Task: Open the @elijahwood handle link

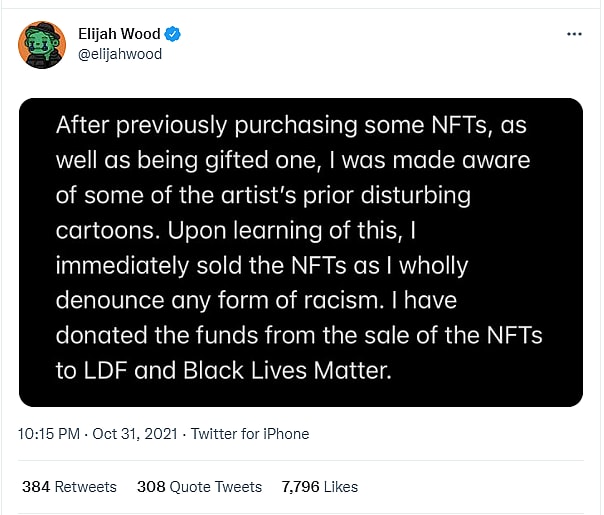Action: [120, 54]
